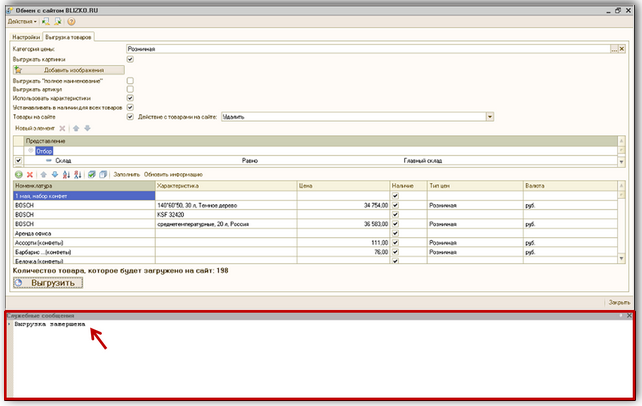
Task: Open price category selection with the ellipsis button
Action: (x=614, y=49)
